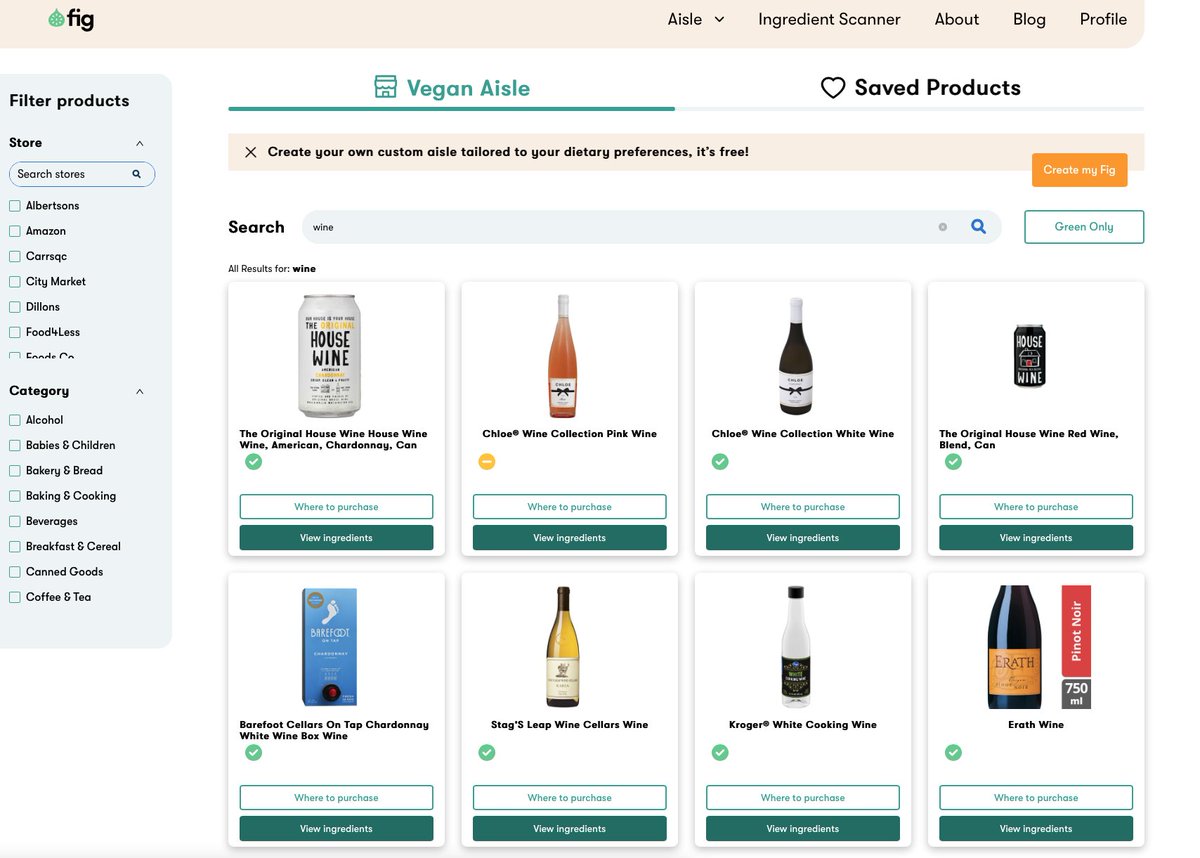Click green check badge on Kroger Cooking Wine
The height and width of the screenshot is (858, 1200).
point(720,752)
